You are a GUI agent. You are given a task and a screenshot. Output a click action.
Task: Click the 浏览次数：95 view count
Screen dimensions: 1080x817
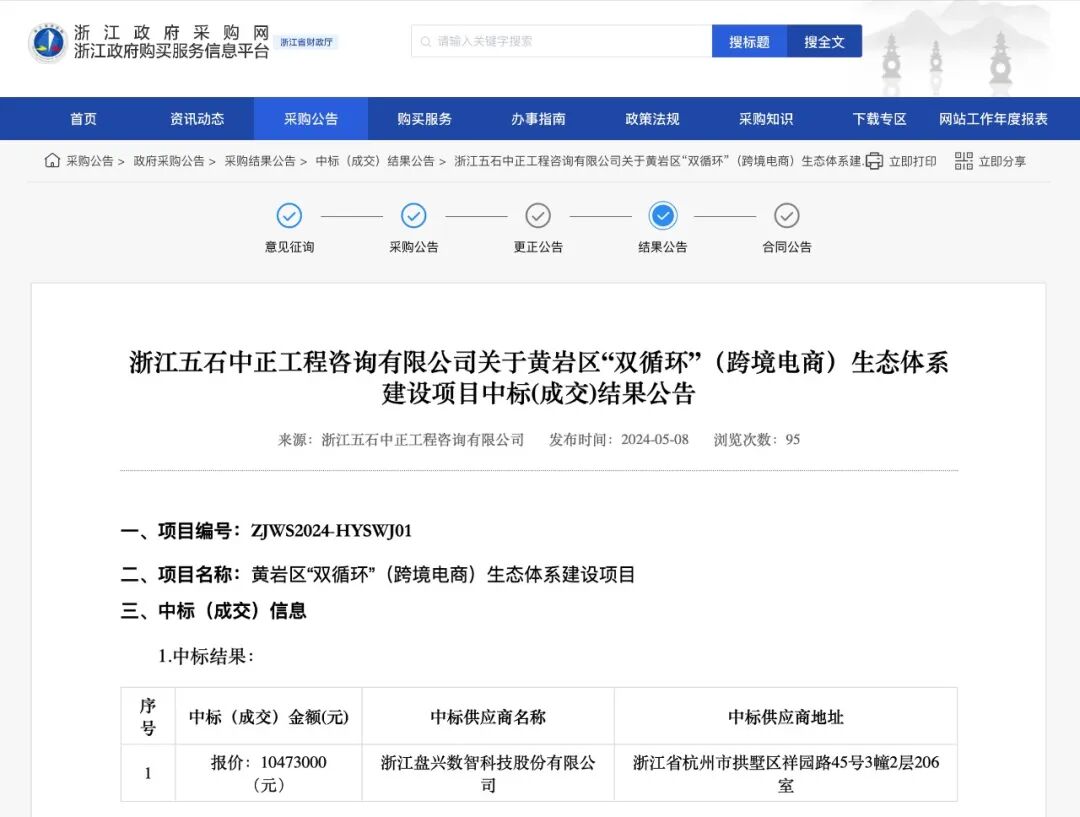756,439
